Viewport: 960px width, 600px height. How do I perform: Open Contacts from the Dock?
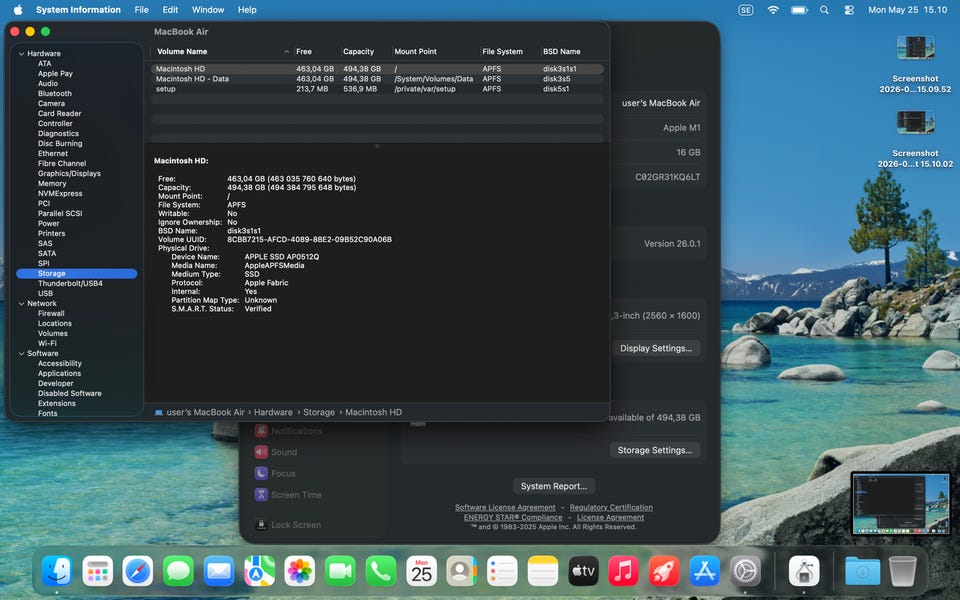tap(462, 571)
